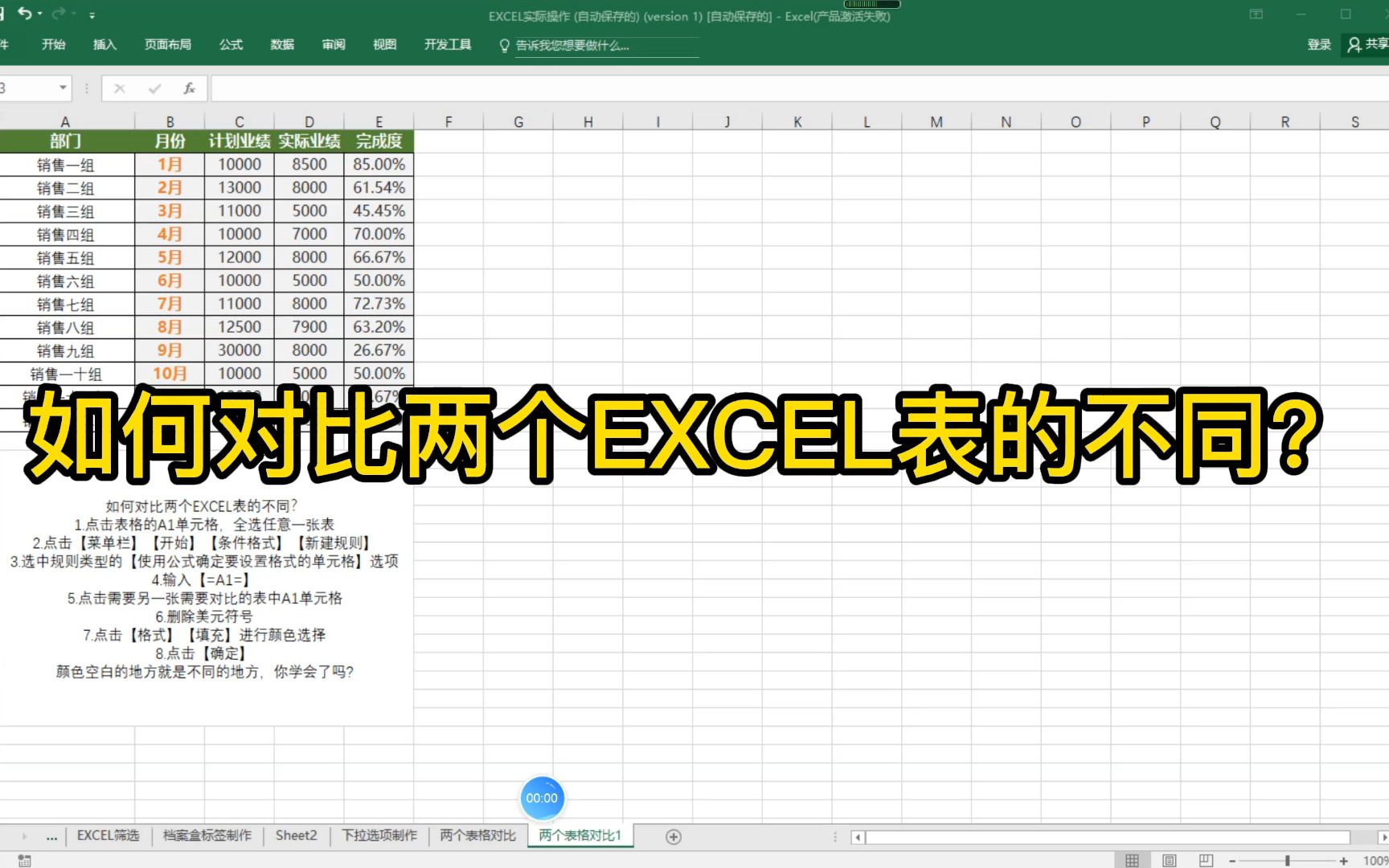Switch to Page Layout view icon
The width and height of the screenshot is (1389, 868).
click(x=1170, y=861)
